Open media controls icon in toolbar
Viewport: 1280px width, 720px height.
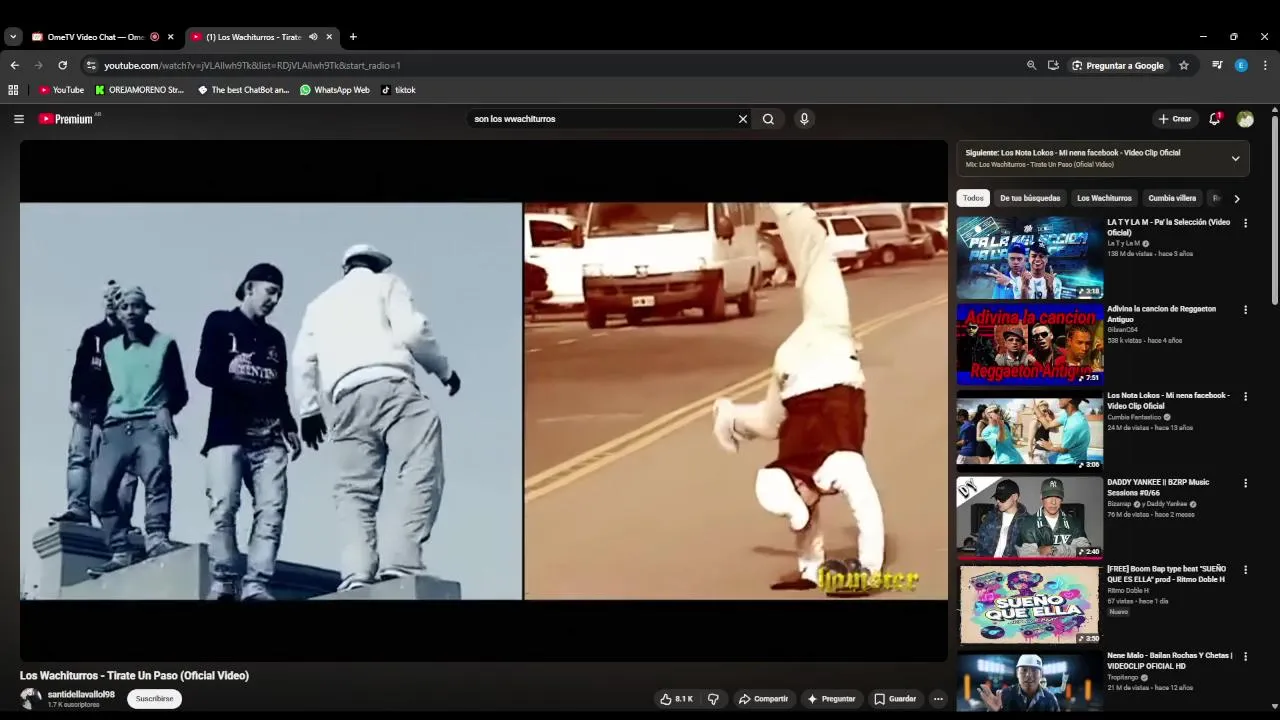point(1217,65)
